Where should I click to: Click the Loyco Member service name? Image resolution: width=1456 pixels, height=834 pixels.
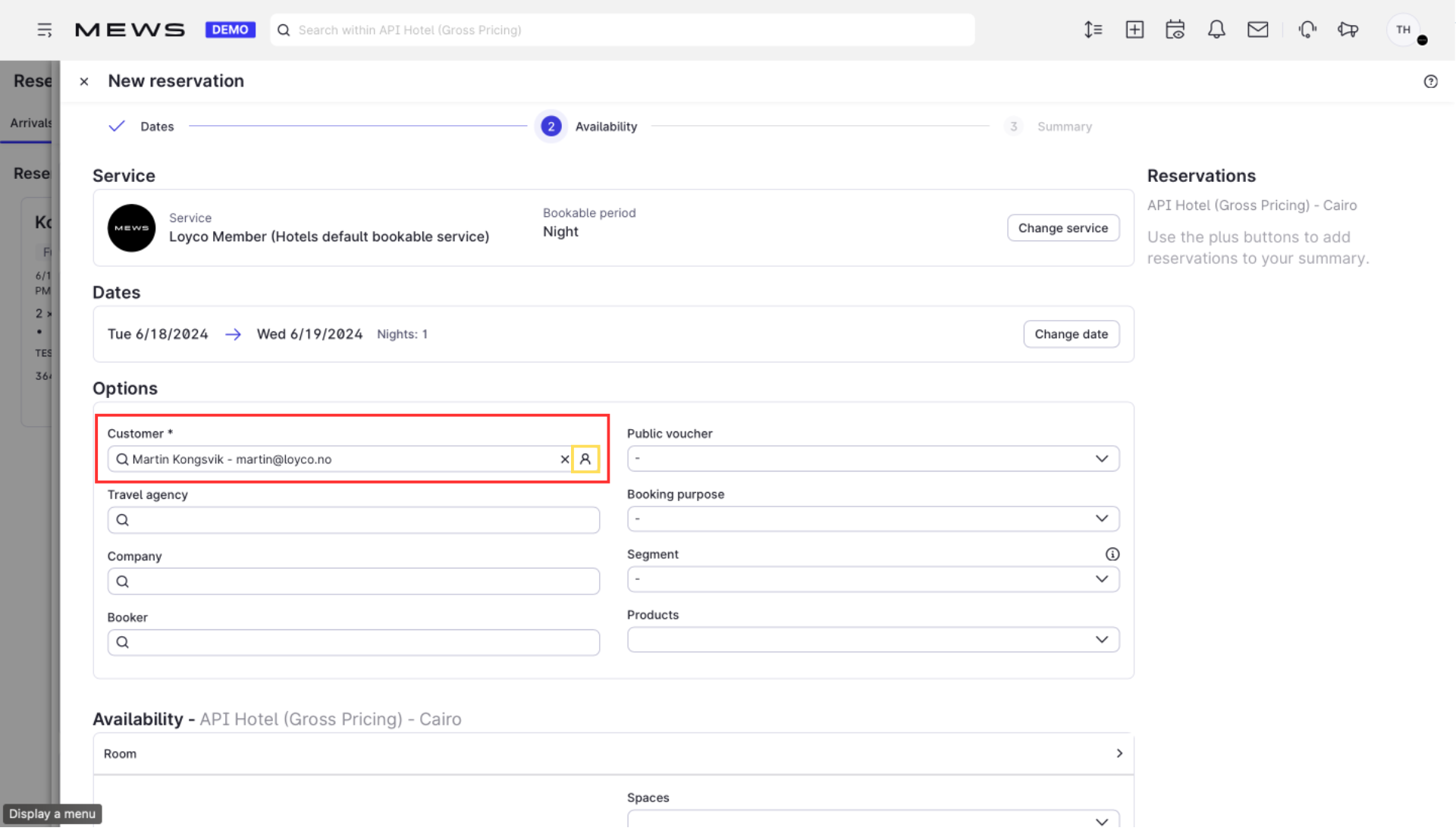[329, 237]
